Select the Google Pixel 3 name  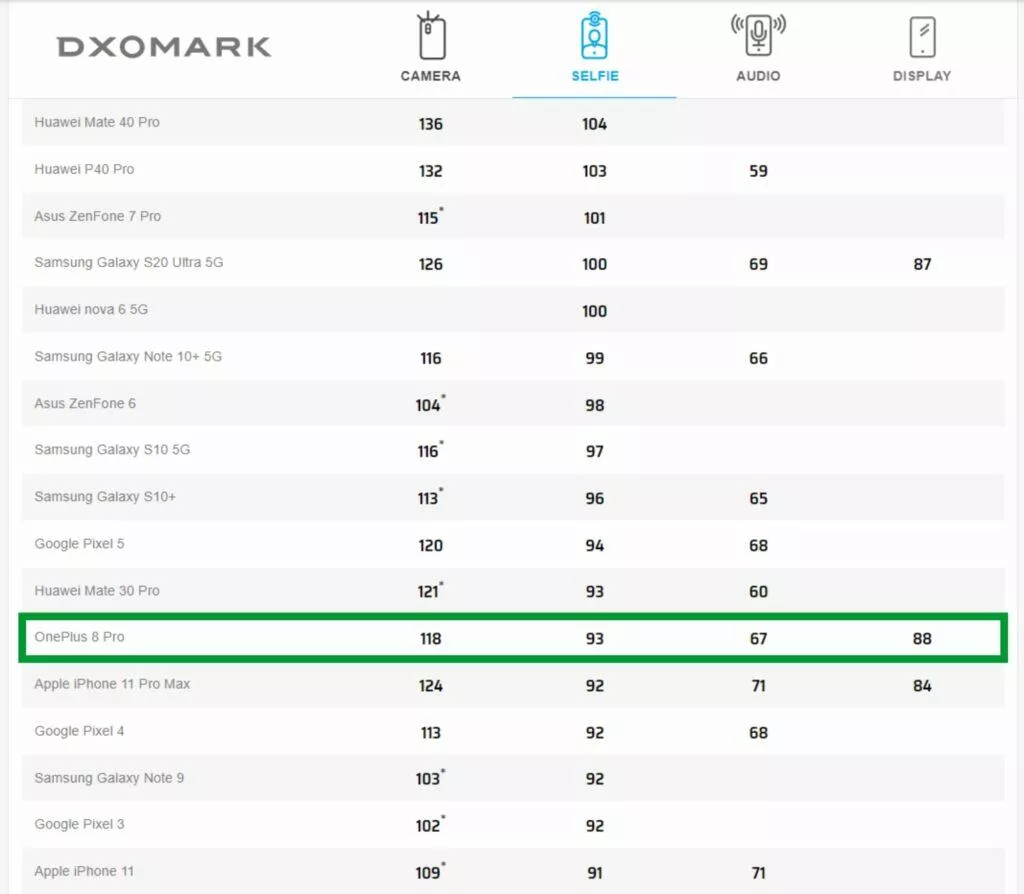coord(79,825)
